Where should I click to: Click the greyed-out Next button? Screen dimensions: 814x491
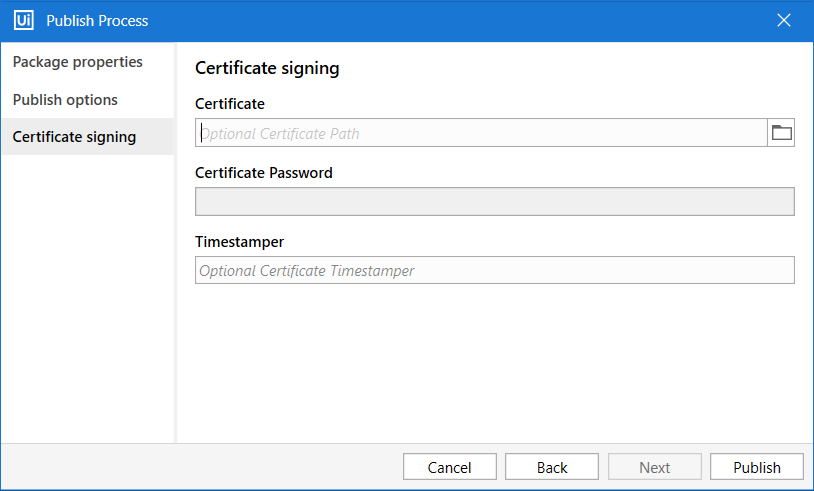point(654,467)
